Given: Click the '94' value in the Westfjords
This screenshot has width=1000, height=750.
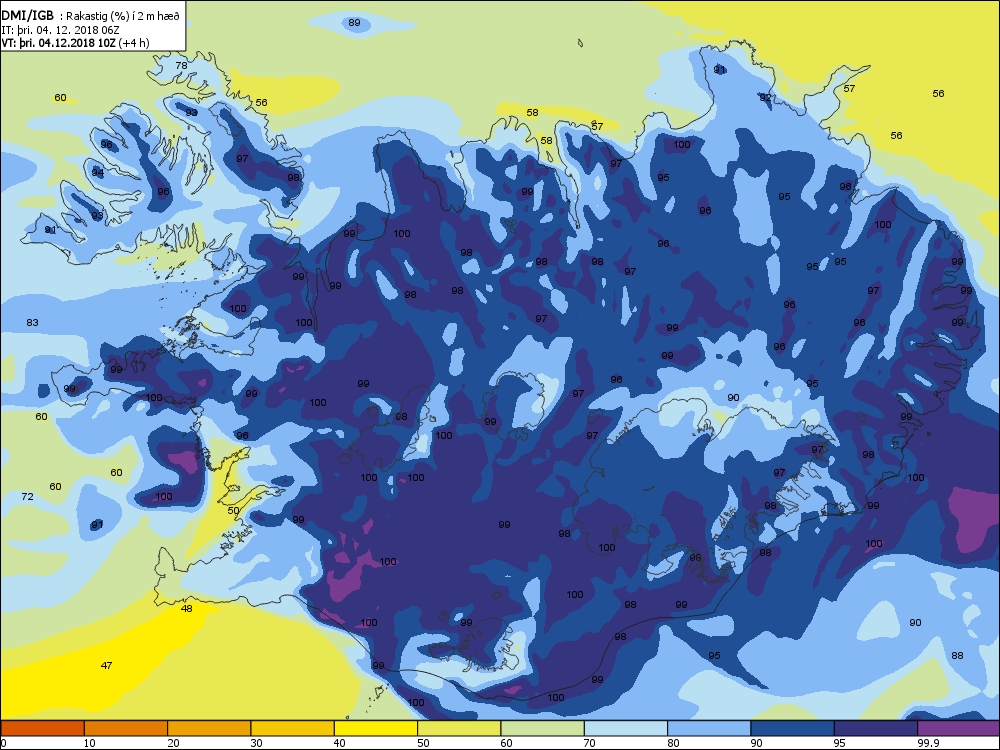Looking at the screenshot, I should tap(97, 172).
